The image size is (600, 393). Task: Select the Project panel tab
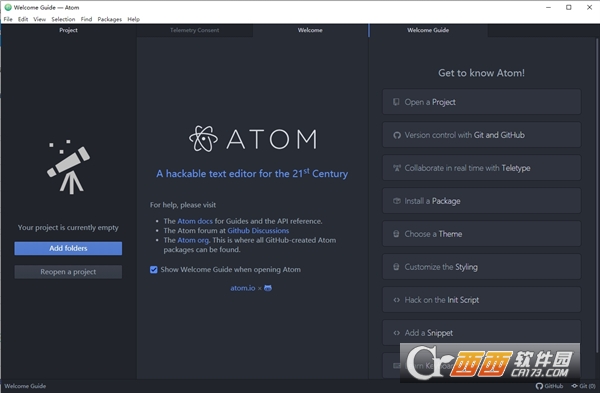click(68, 30)
